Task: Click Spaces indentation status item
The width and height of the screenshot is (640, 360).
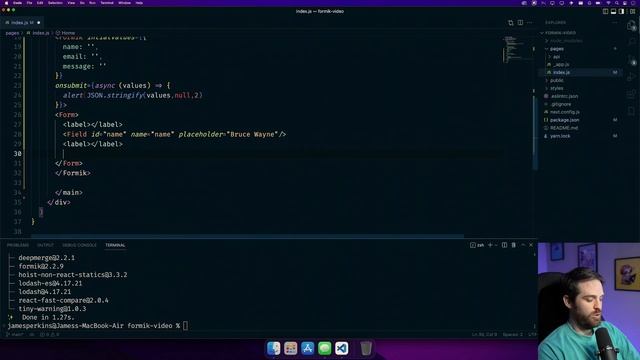Action: (x=512, y=335)
